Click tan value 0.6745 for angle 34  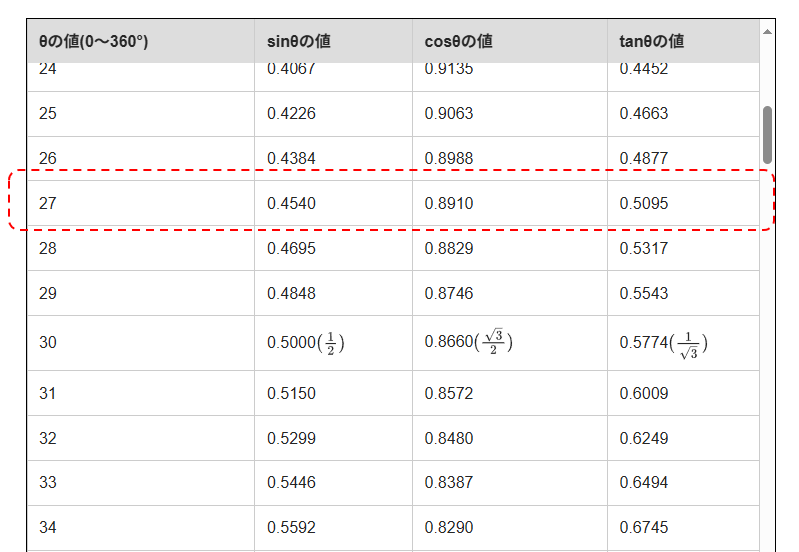point(644,527)
